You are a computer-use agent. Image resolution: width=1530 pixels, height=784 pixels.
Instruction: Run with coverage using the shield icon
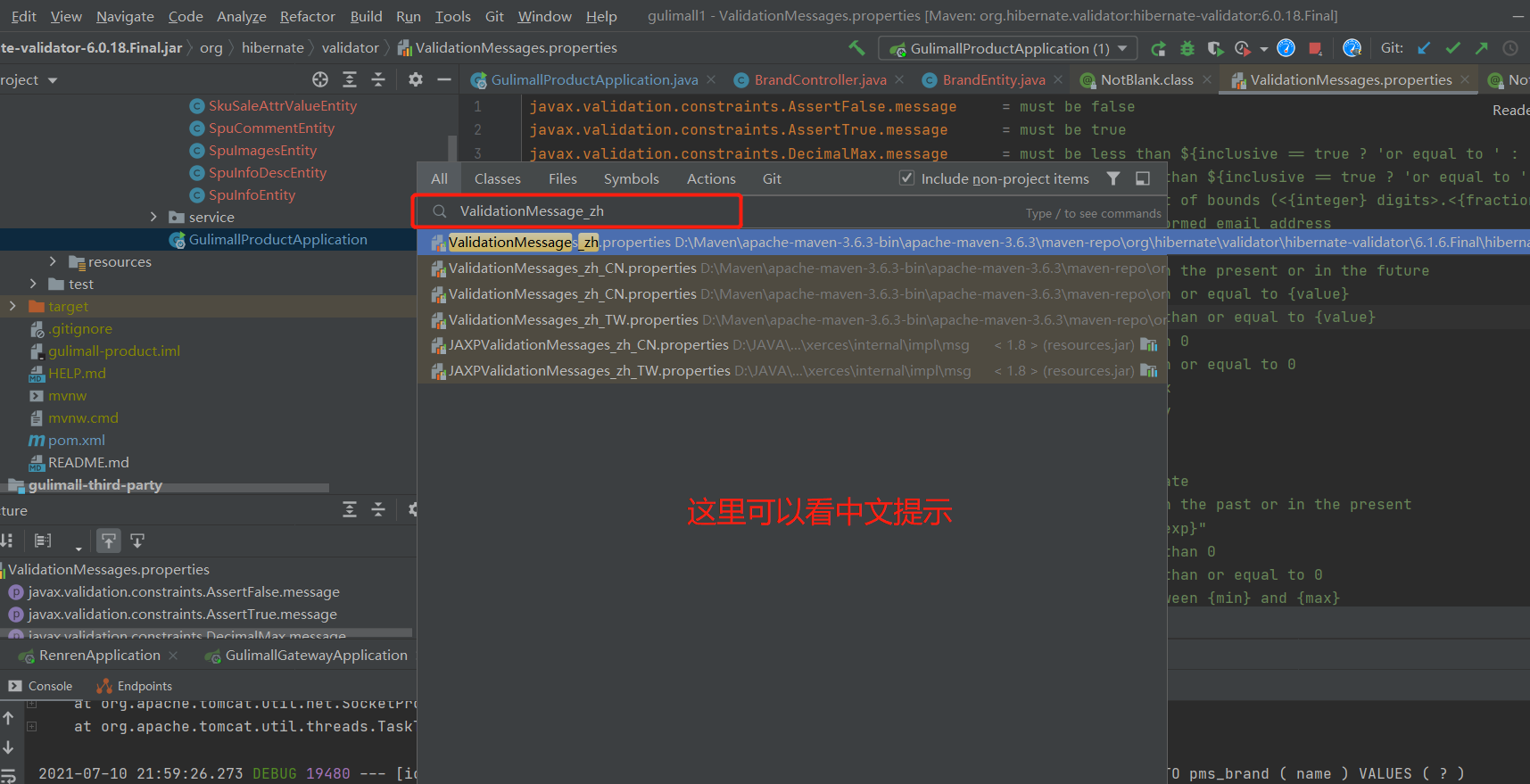click(x=1215, y=48)
